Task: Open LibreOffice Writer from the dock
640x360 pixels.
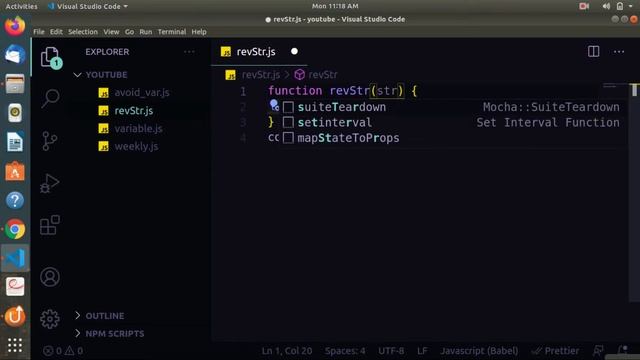Action: (x=15, y=142)
